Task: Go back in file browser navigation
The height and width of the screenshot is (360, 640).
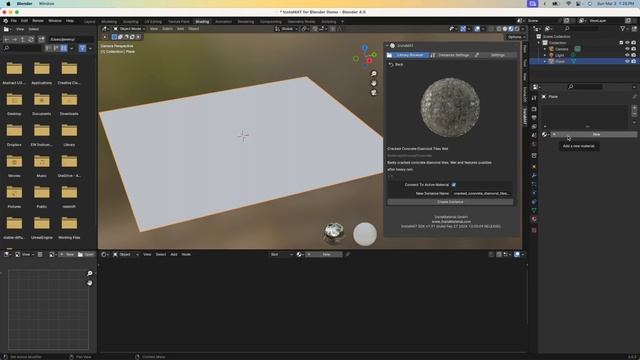Action: click(x=7, y=40)
